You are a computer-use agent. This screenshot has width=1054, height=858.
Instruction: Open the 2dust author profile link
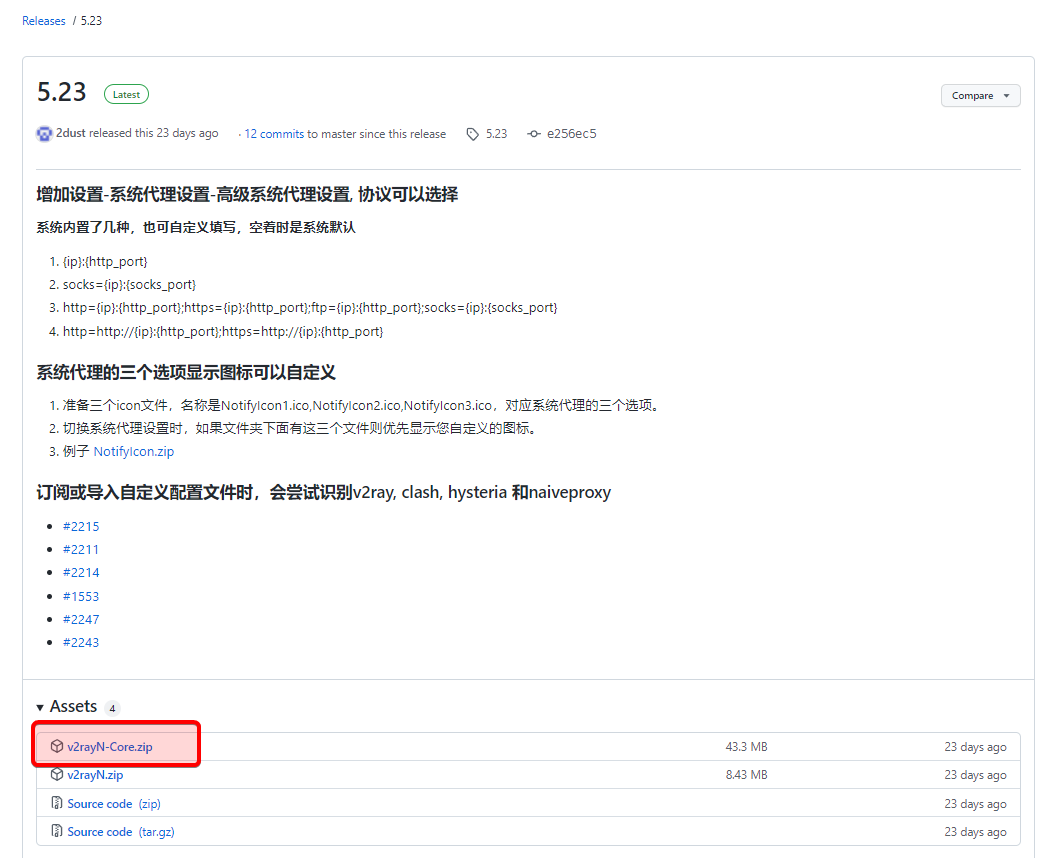(x=71, y=134)
